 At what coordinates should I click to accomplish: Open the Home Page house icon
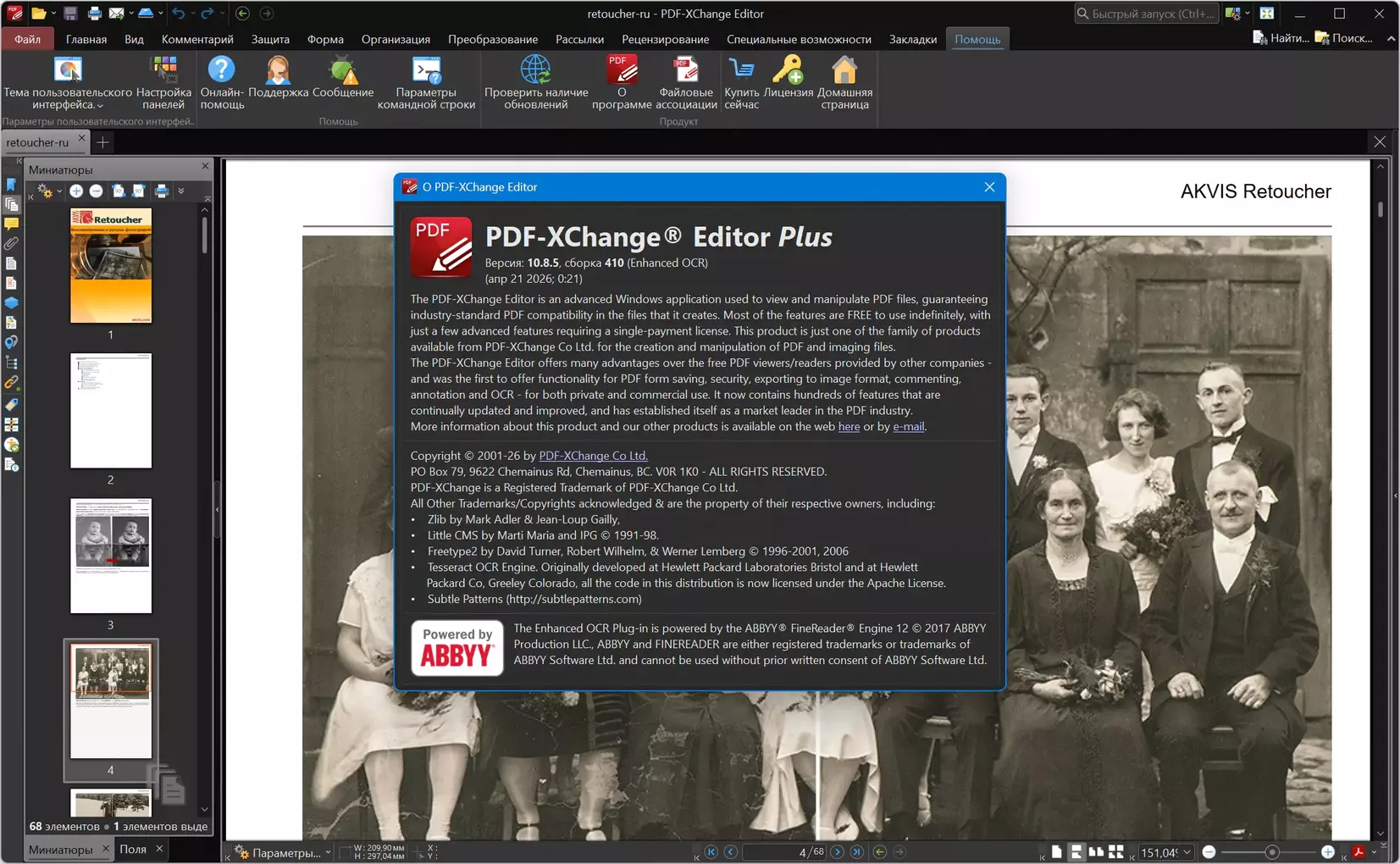(844, 70)
